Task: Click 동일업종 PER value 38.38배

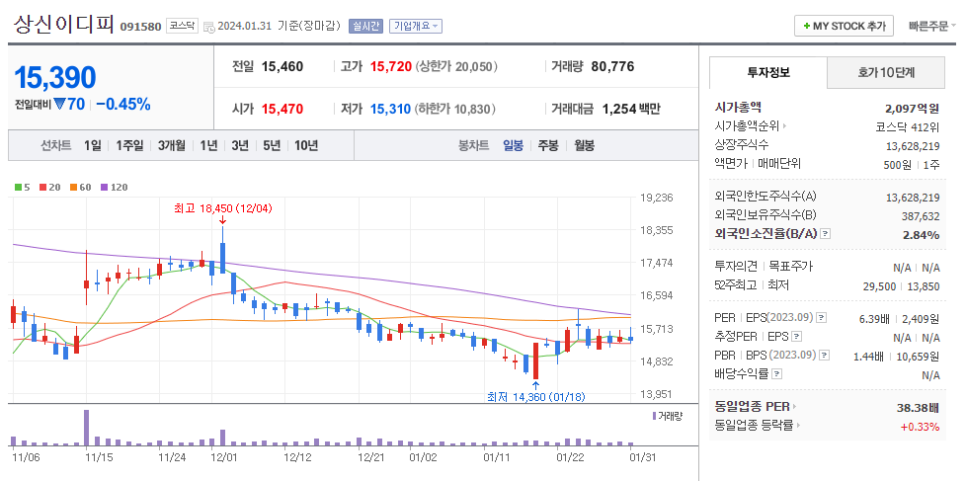Action: point(919,407)
